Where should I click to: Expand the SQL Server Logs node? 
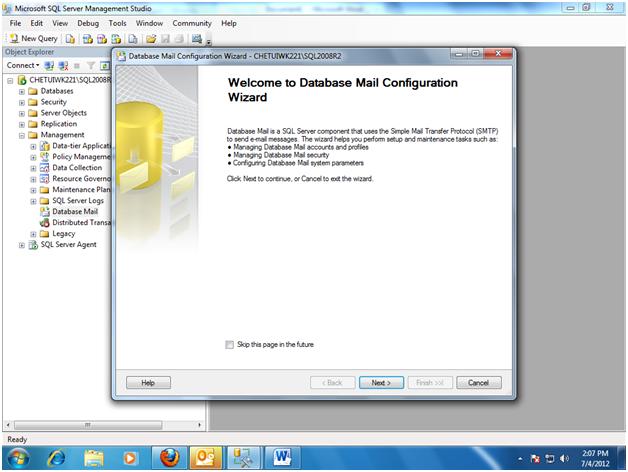coord(33,201)
